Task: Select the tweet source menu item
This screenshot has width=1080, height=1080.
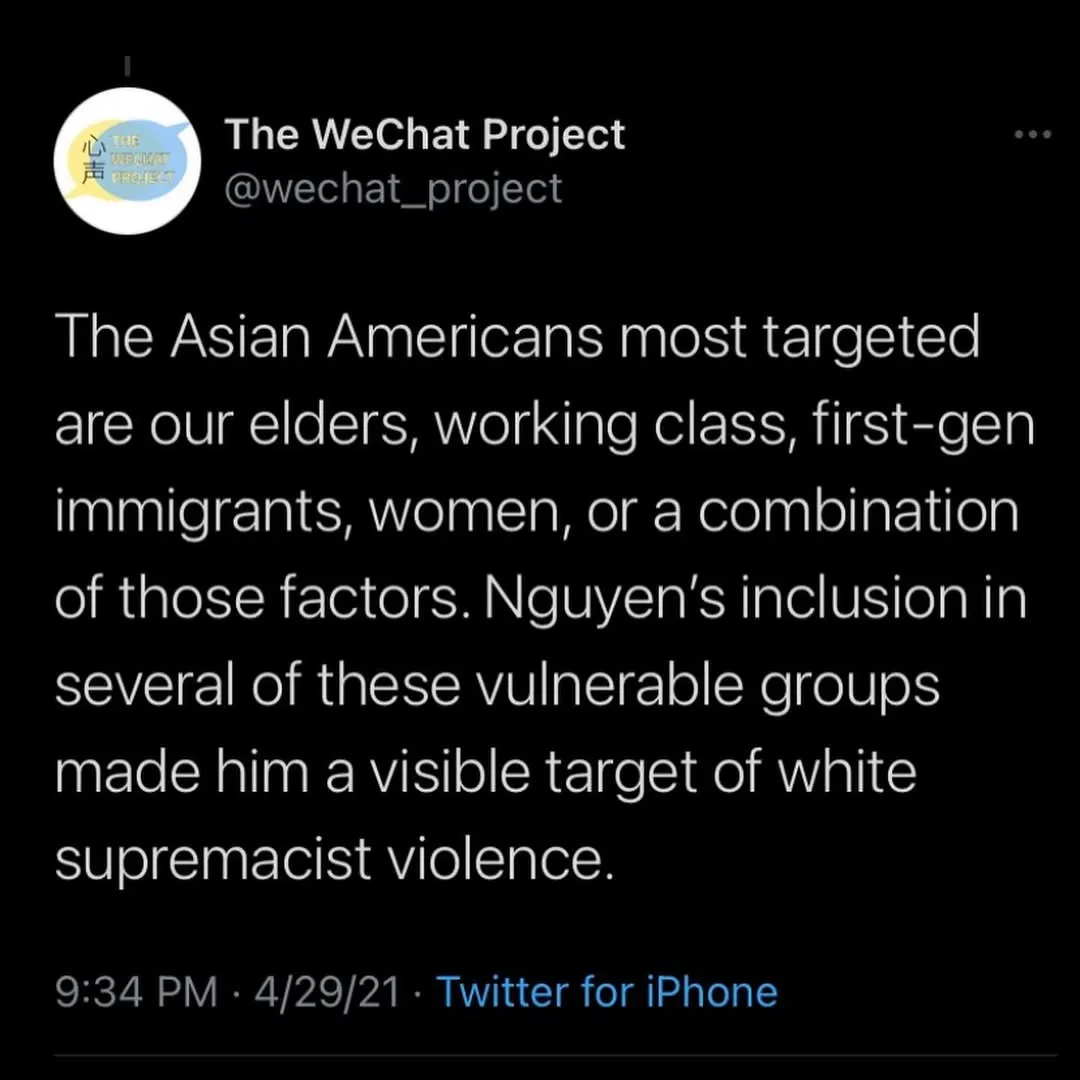Action: pyautogui.click(x=606, y=991)
